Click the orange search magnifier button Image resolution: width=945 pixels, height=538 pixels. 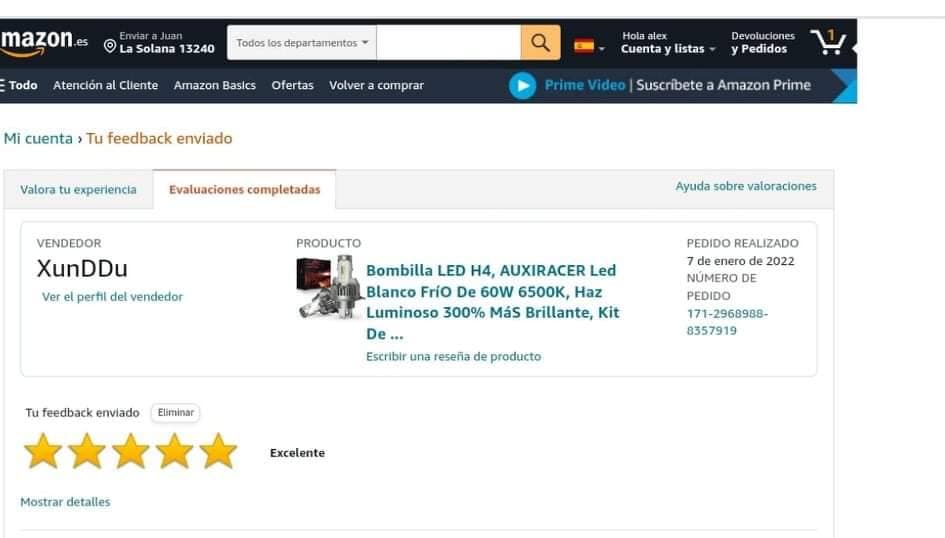point(540,42)
